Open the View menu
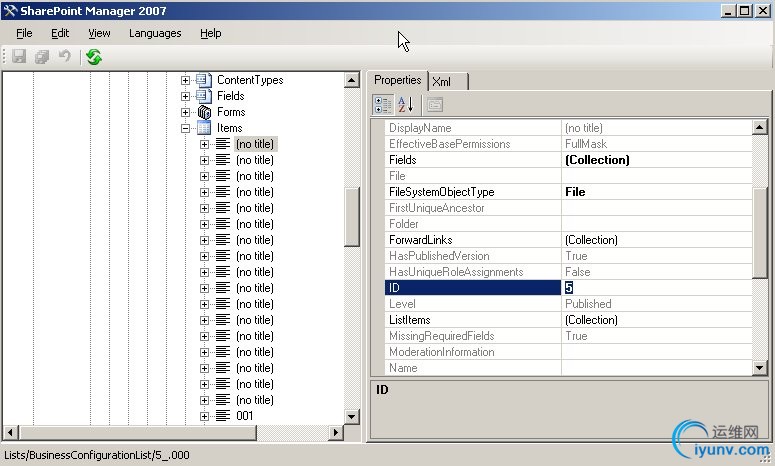 [x=99, y=33]
